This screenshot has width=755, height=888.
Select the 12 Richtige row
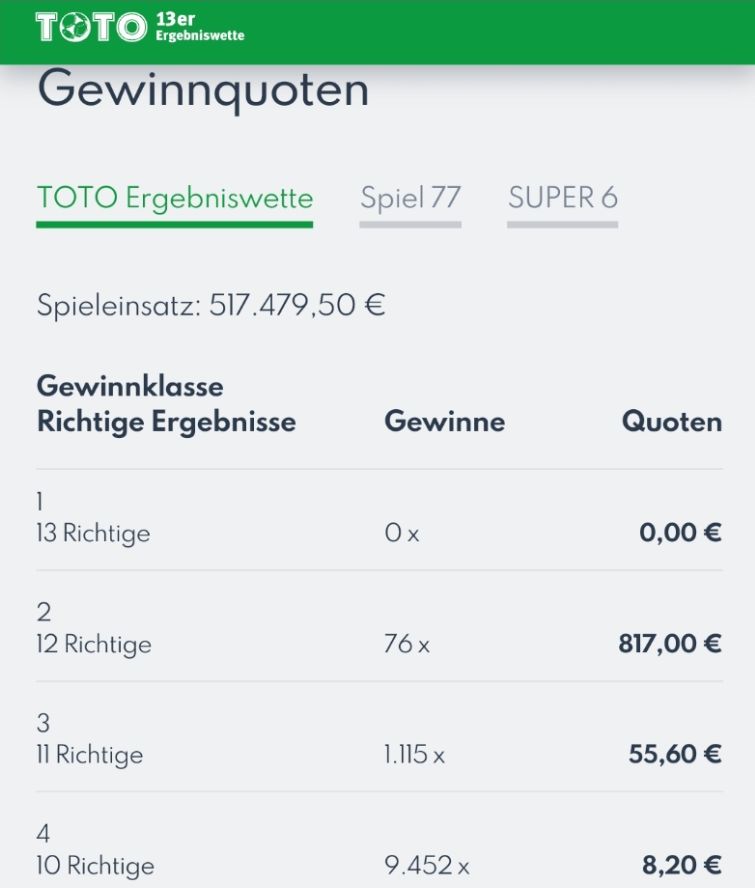[379, 626]
